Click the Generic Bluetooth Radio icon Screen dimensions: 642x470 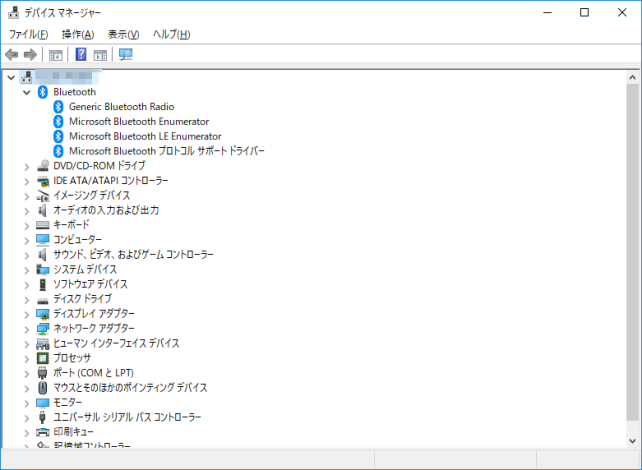(x=58, y=107)
